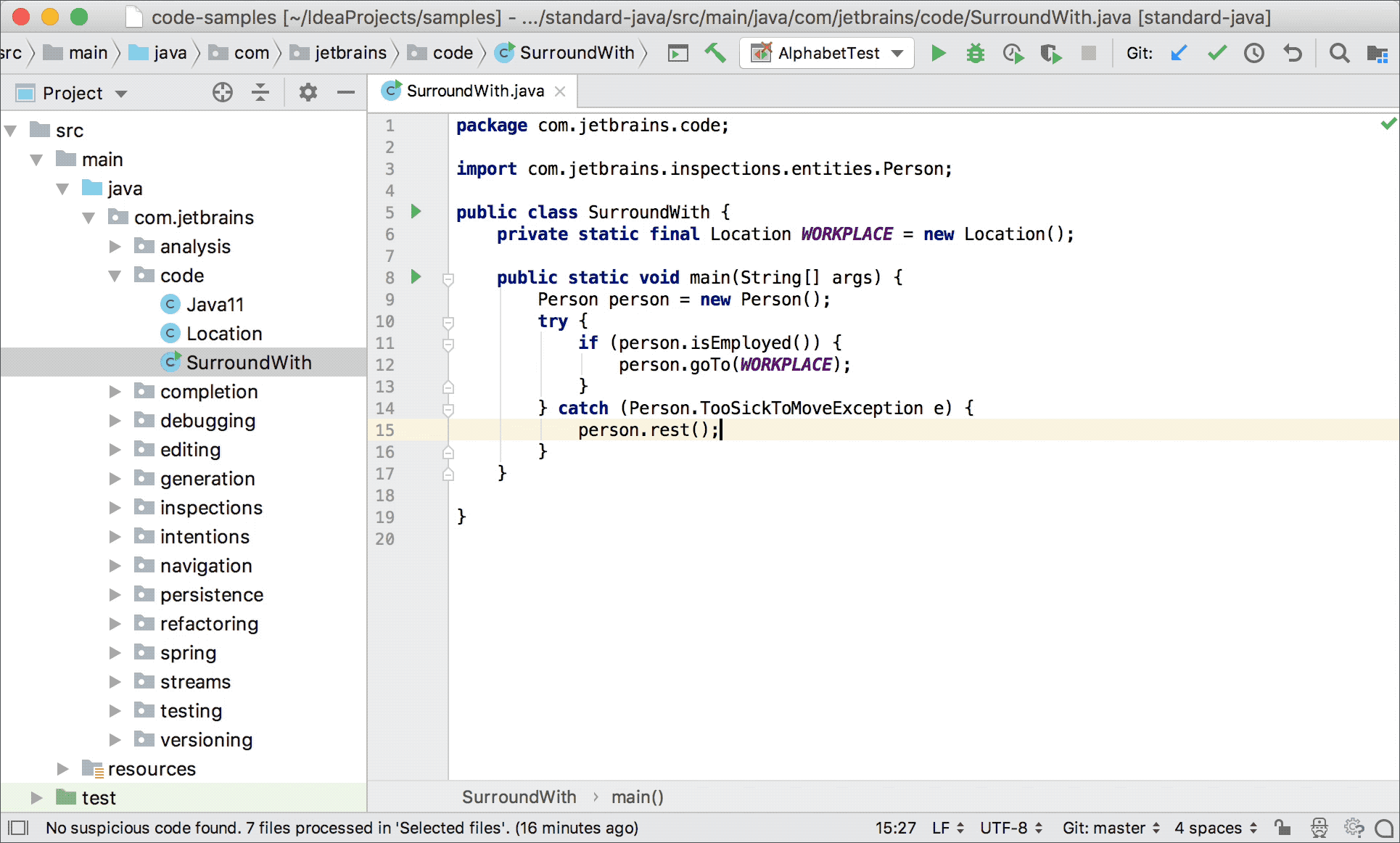Screen dimensions: 1400x843
Task: Open Location class in project tree
Action: (223, 334)
